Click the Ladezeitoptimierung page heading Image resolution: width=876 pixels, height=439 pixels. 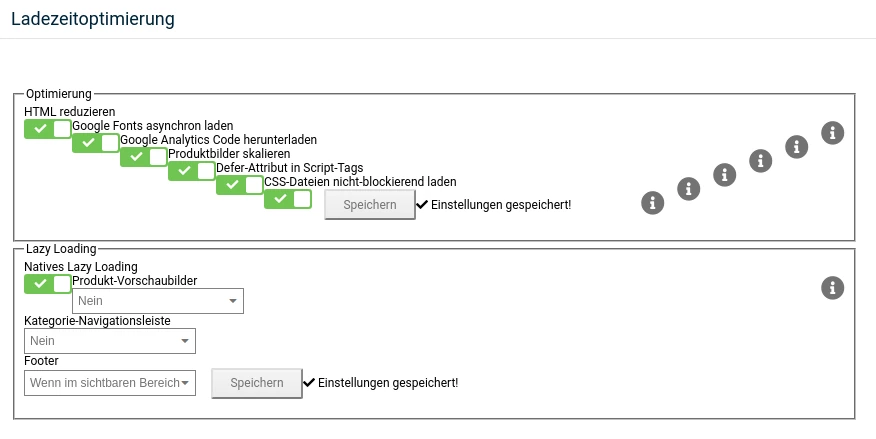(93, 18)
